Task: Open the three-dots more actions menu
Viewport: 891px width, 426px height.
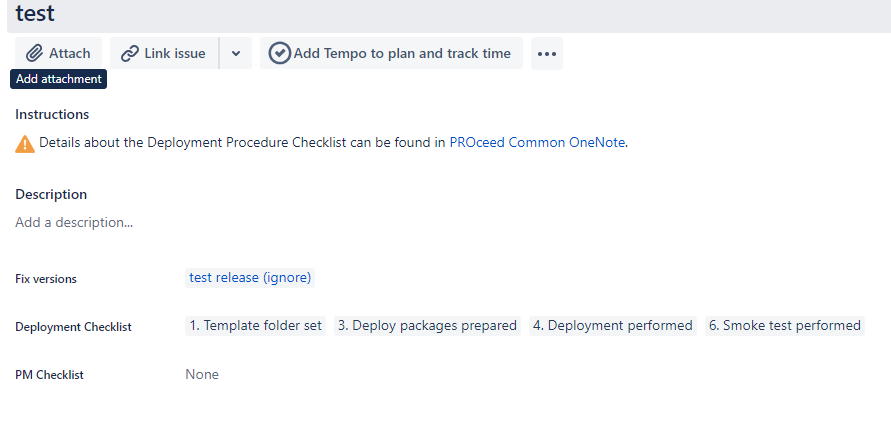Action: (x=547, y=54)
